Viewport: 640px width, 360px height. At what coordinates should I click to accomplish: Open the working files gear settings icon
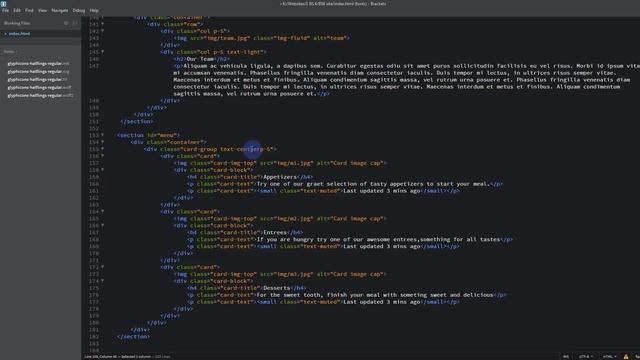pos(66,23)
